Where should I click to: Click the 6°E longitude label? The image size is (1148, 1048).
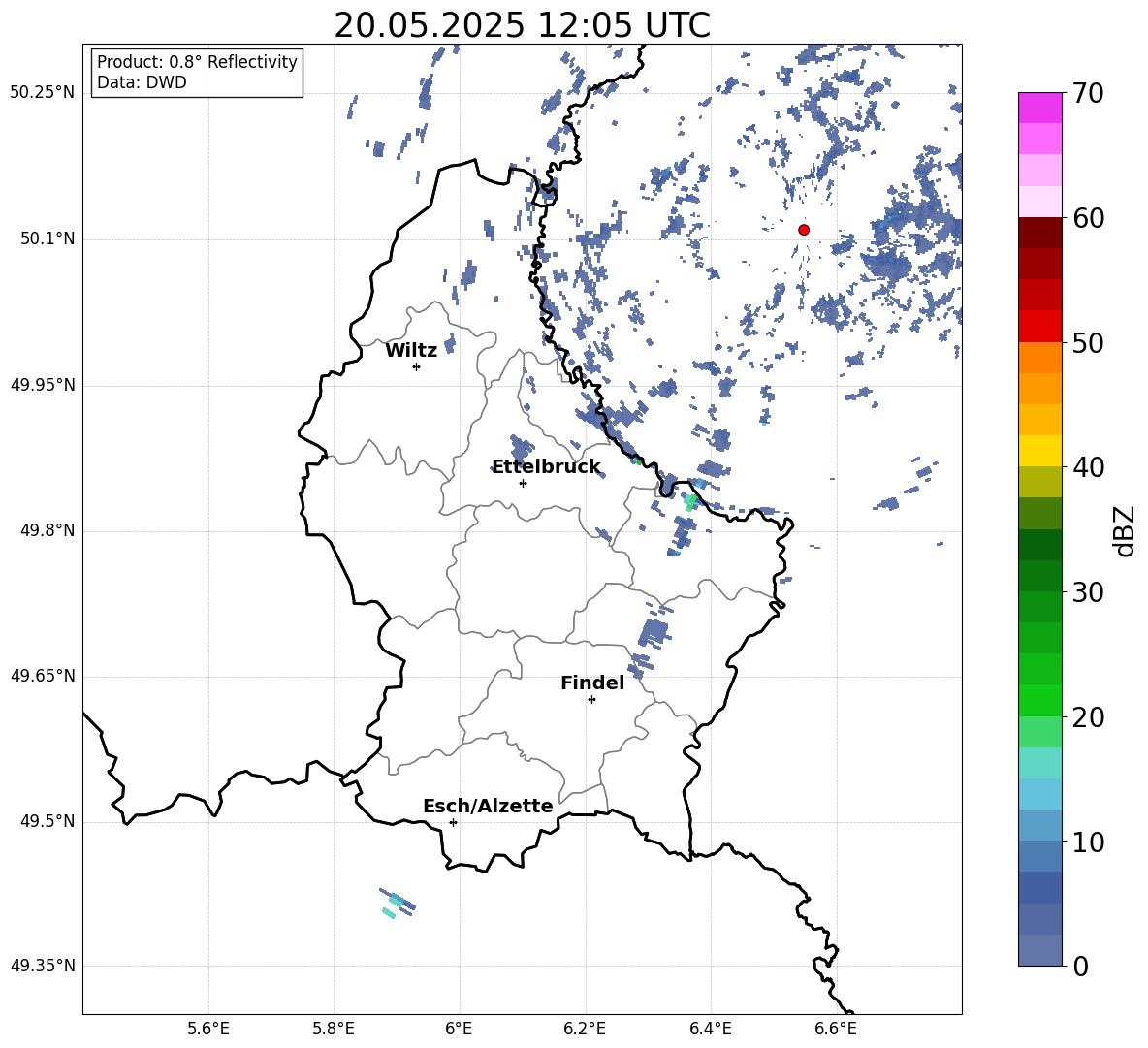(x=459, y=1029)
